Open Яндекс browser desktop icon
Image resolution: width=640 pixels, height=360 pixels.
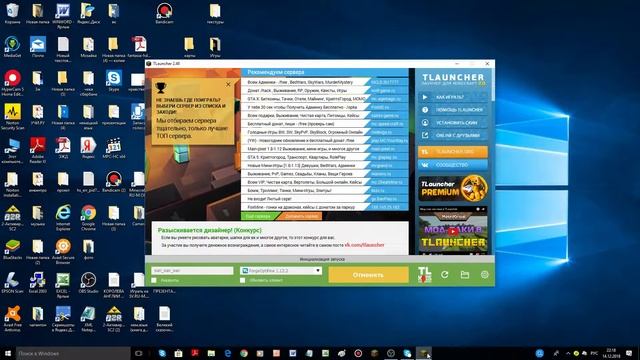click(x=88, y=148)
